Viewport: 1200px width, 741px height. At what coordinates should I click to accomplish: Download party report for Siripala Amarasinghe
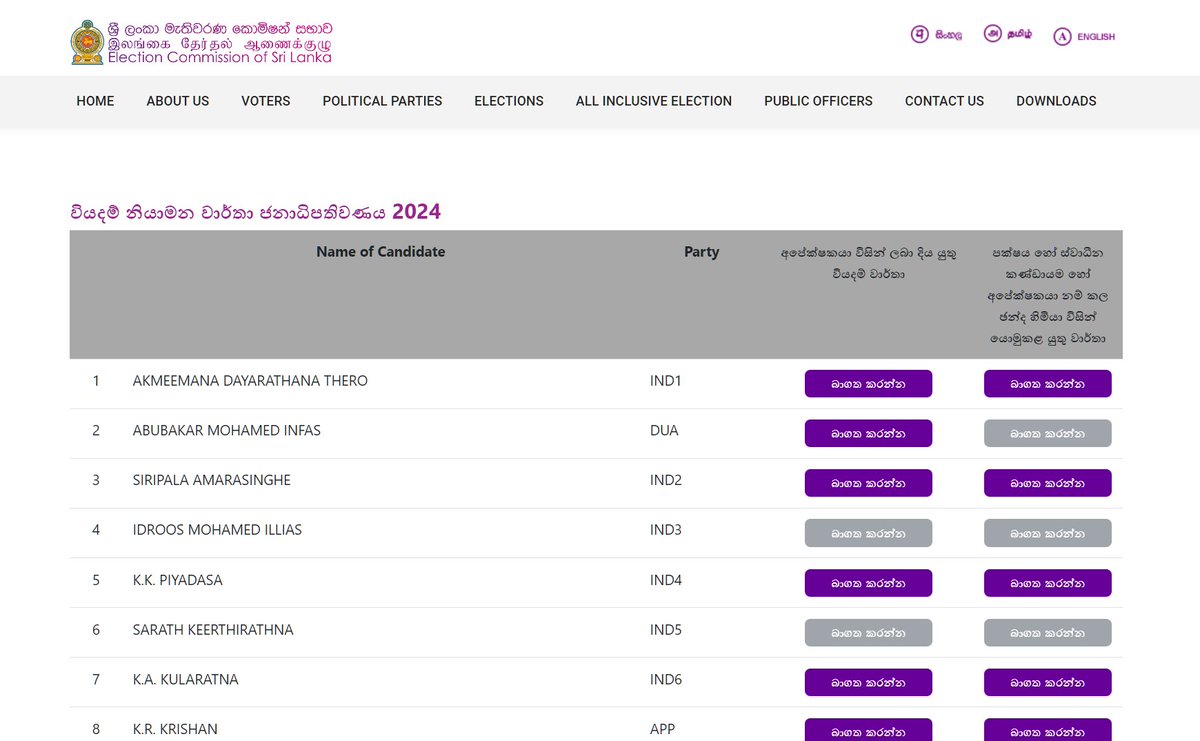[x=1047, y=483]
